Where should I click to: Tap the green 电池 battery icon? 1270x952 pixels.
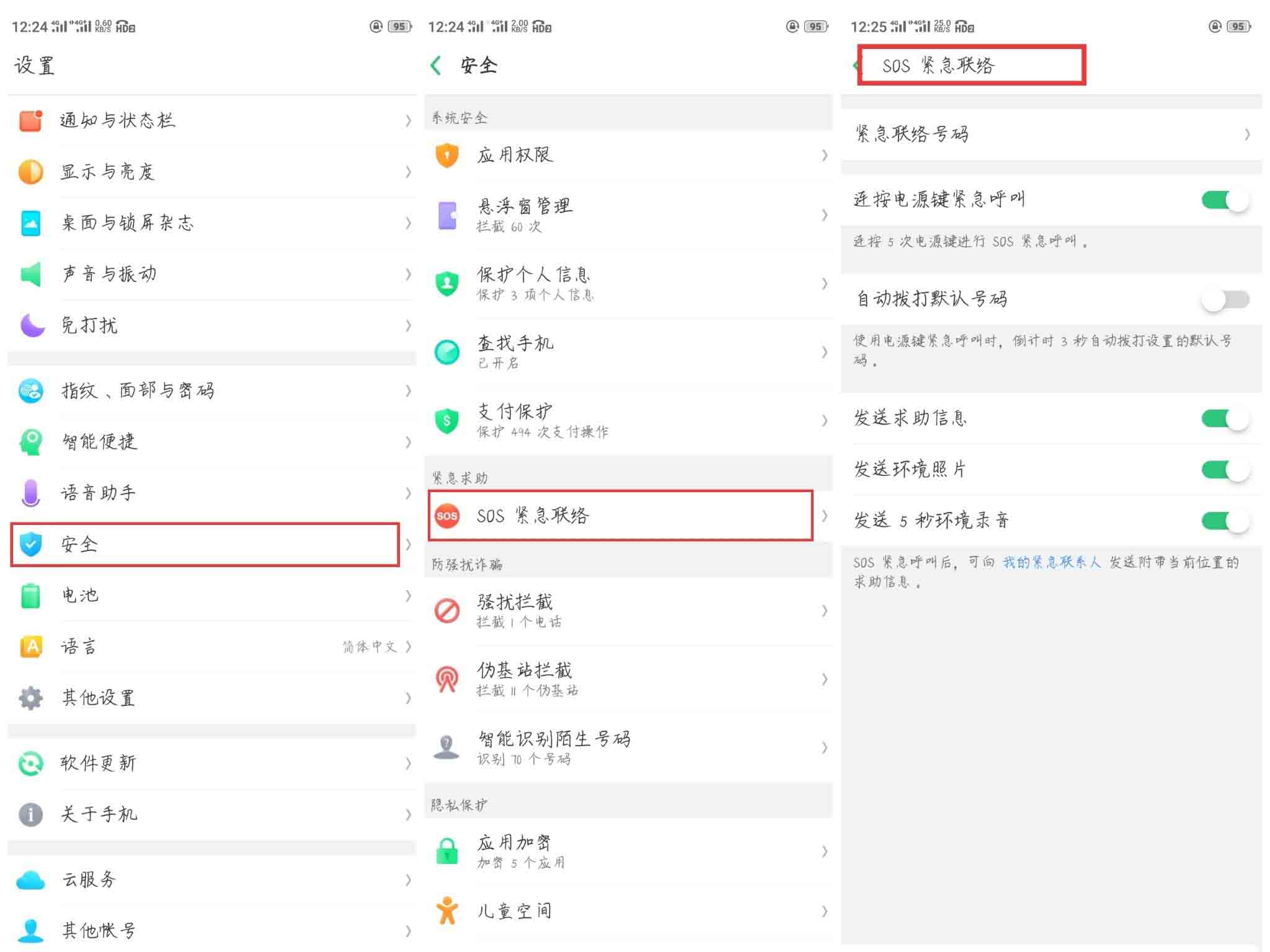point(30,596)
